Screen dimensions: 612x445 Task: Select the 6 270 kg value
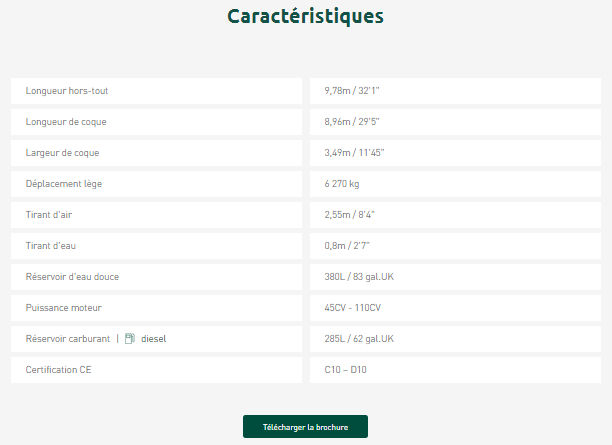342,184
